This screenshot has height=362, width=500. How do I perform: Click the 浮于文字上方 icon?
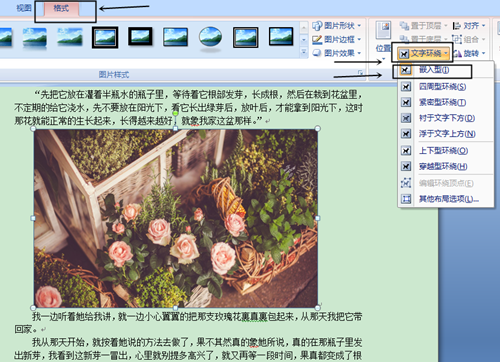tap(406, 134)
